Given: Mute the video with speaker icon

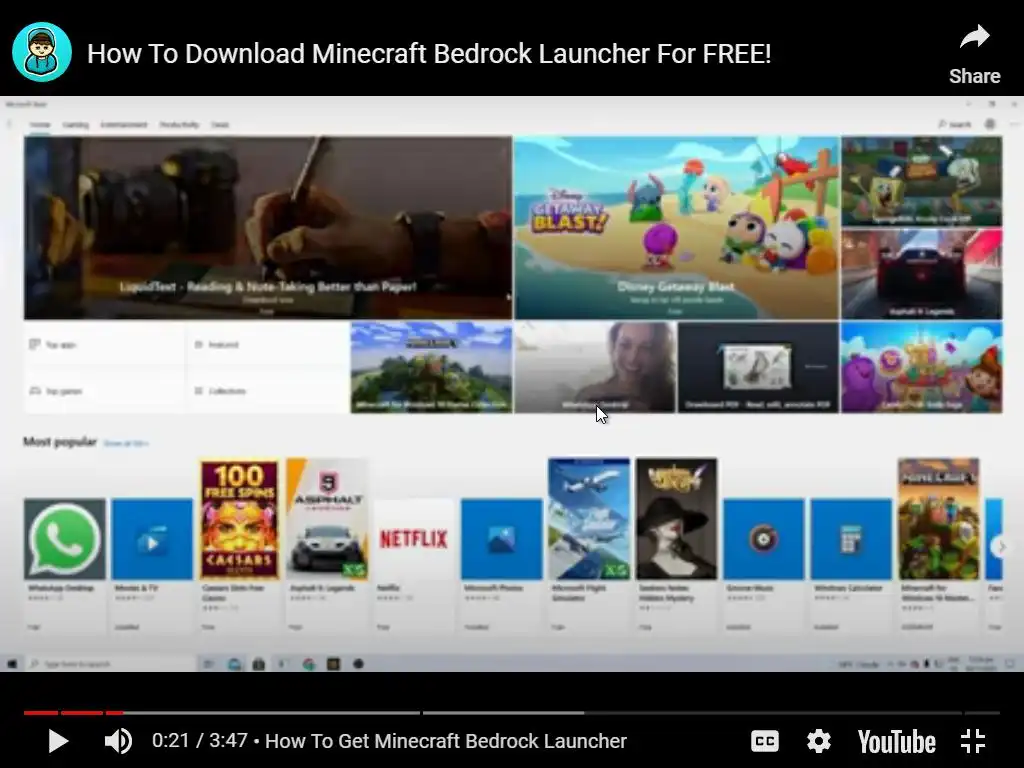Looking at the screenshot, I should tap(118, 741).
